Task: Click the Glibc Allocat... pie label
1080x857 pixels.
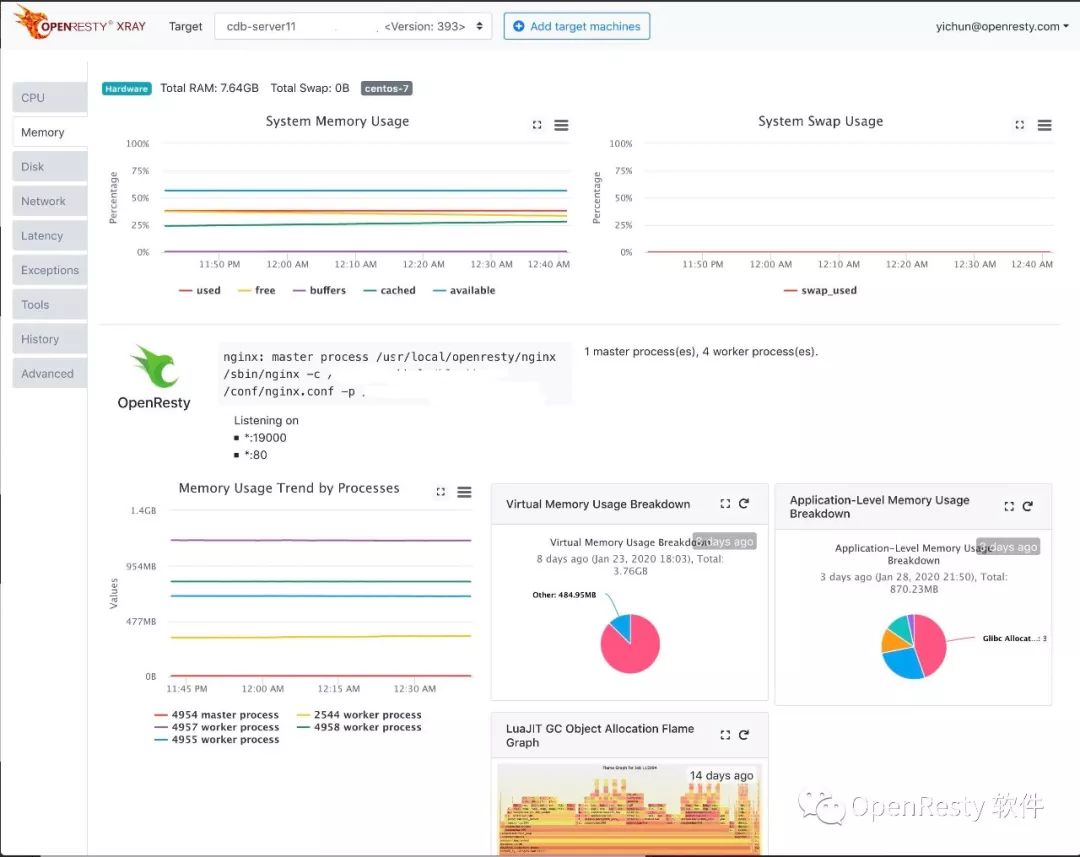Action: pyautogui.click(x=1014, y=639)
